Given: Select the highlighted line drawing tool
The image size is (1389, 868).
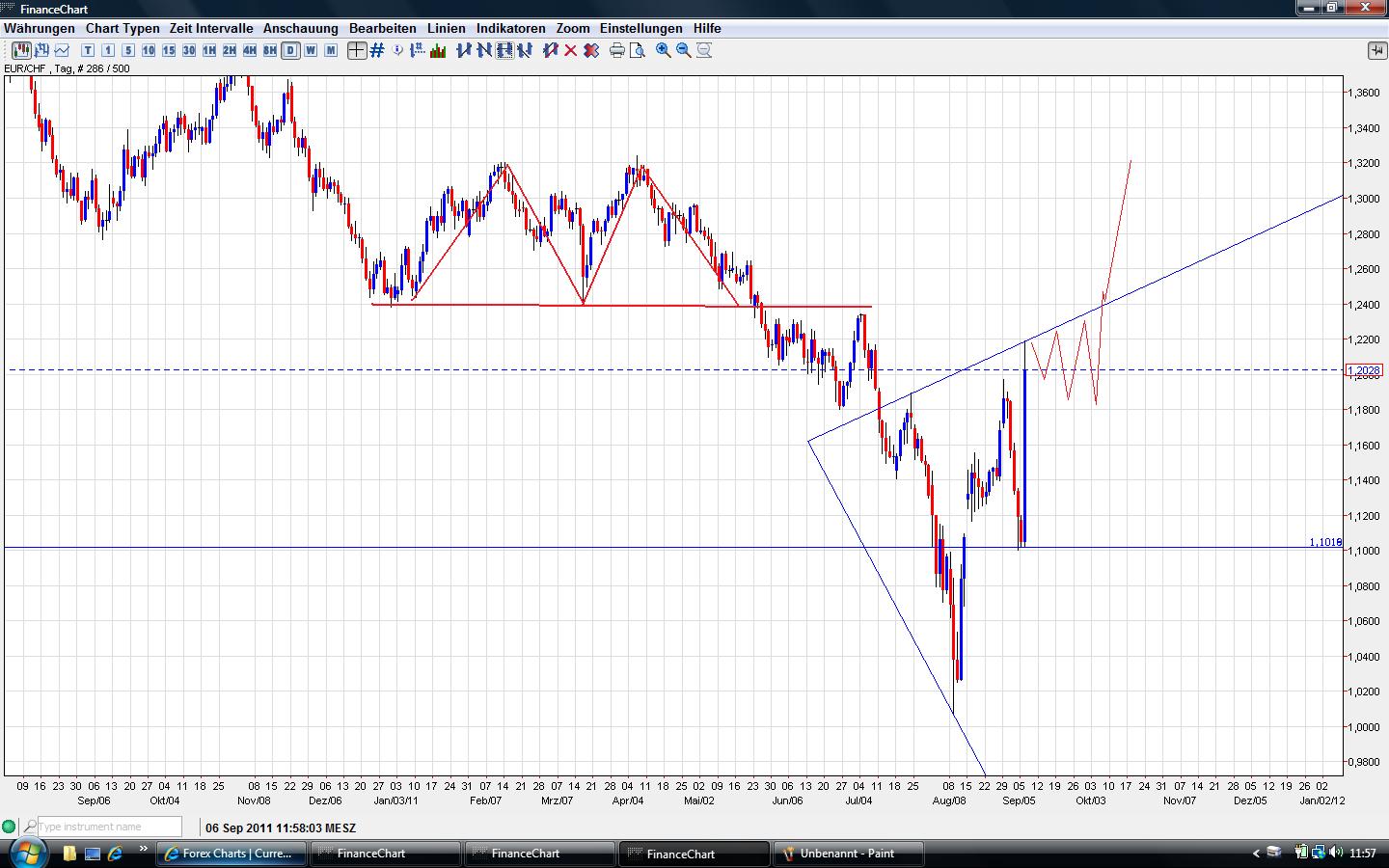Looking at the screenshot, I should [x=504, y=50].
